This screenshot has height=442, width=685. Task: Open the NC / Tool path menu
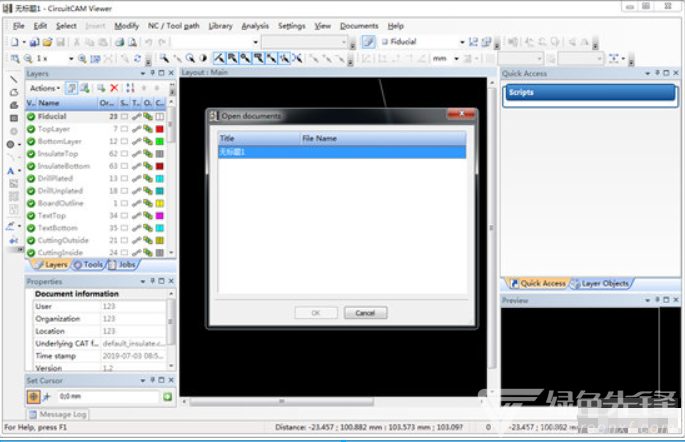coord(173,26)
